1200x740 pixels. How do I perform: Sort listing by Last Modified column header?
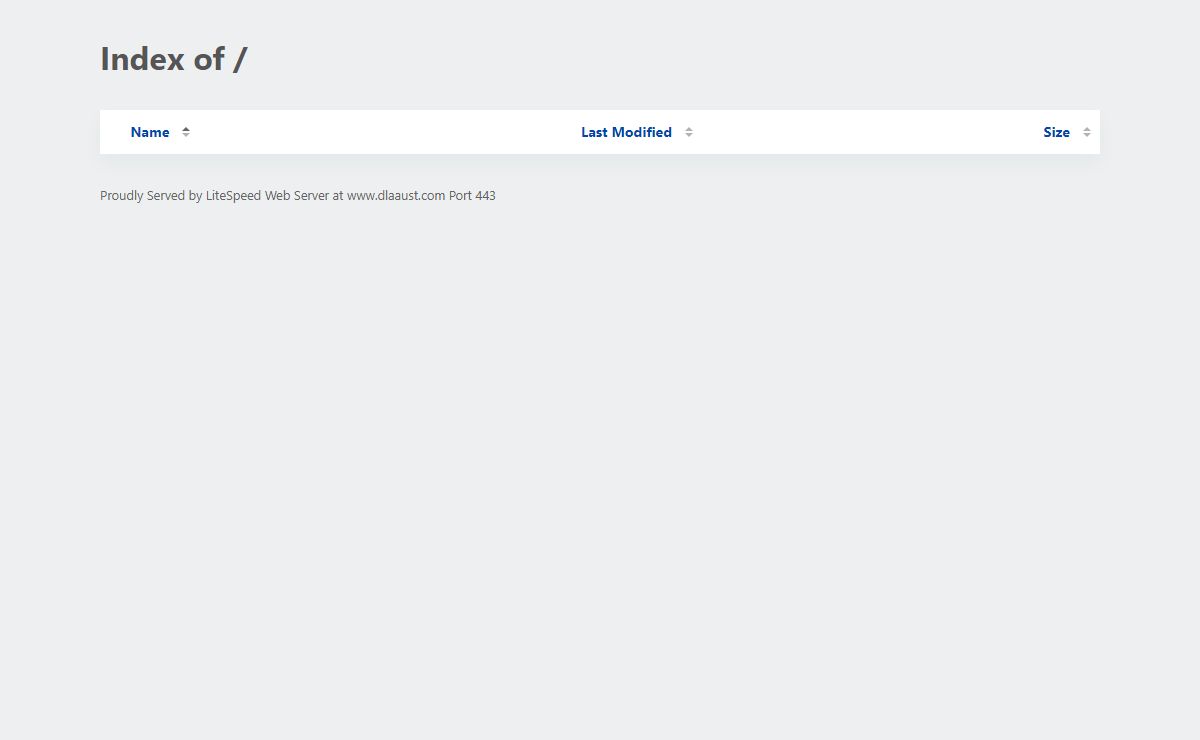pyautogui.click(x=626, y=132)
